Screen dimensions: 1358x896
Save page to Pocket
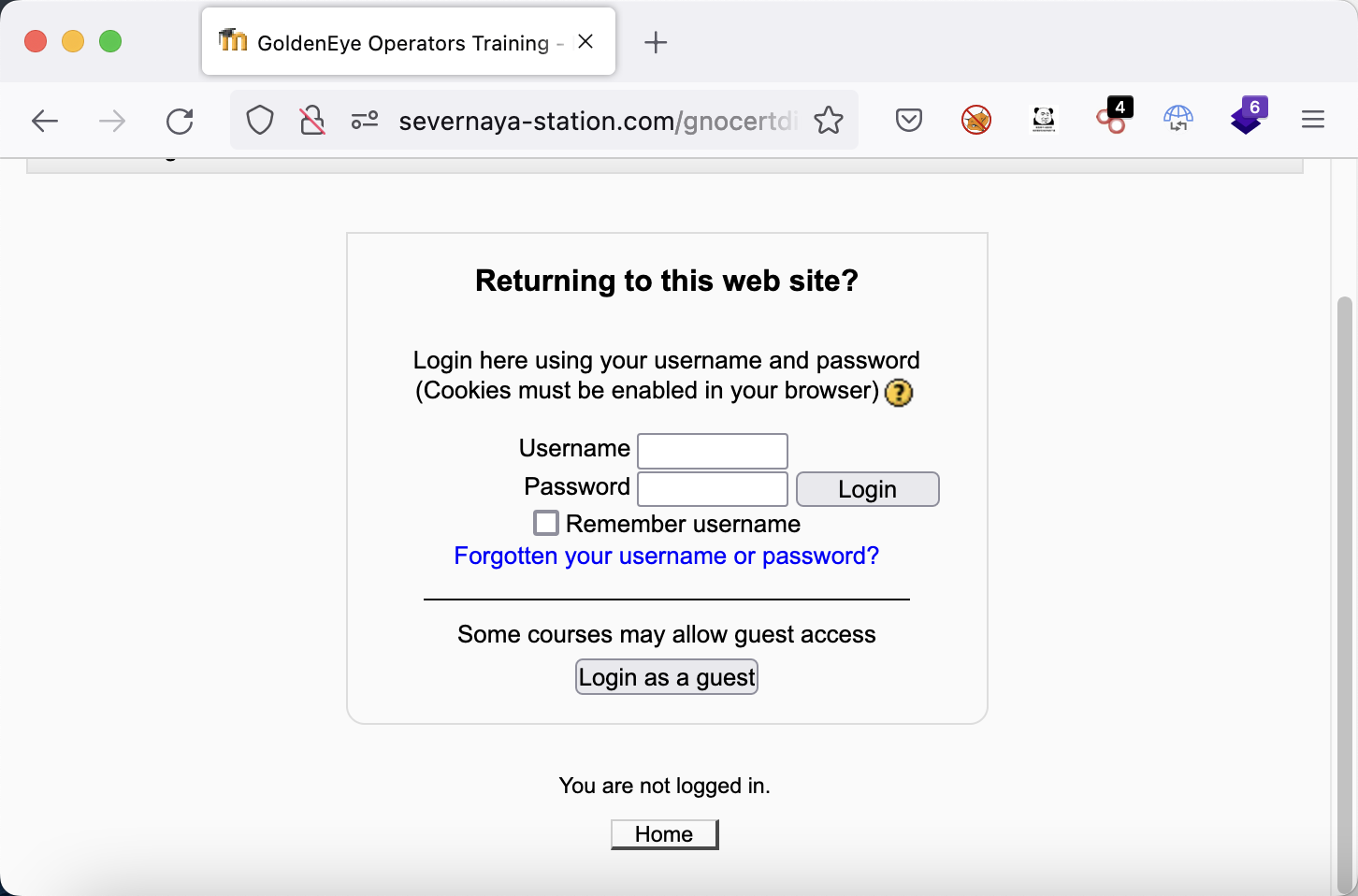(x=909, y=120)
